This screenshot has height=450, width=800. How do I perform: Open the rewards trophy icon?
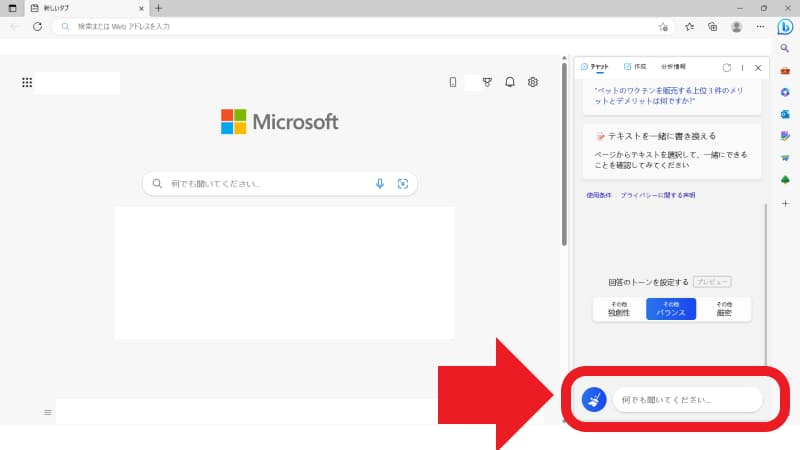(487, 82)
